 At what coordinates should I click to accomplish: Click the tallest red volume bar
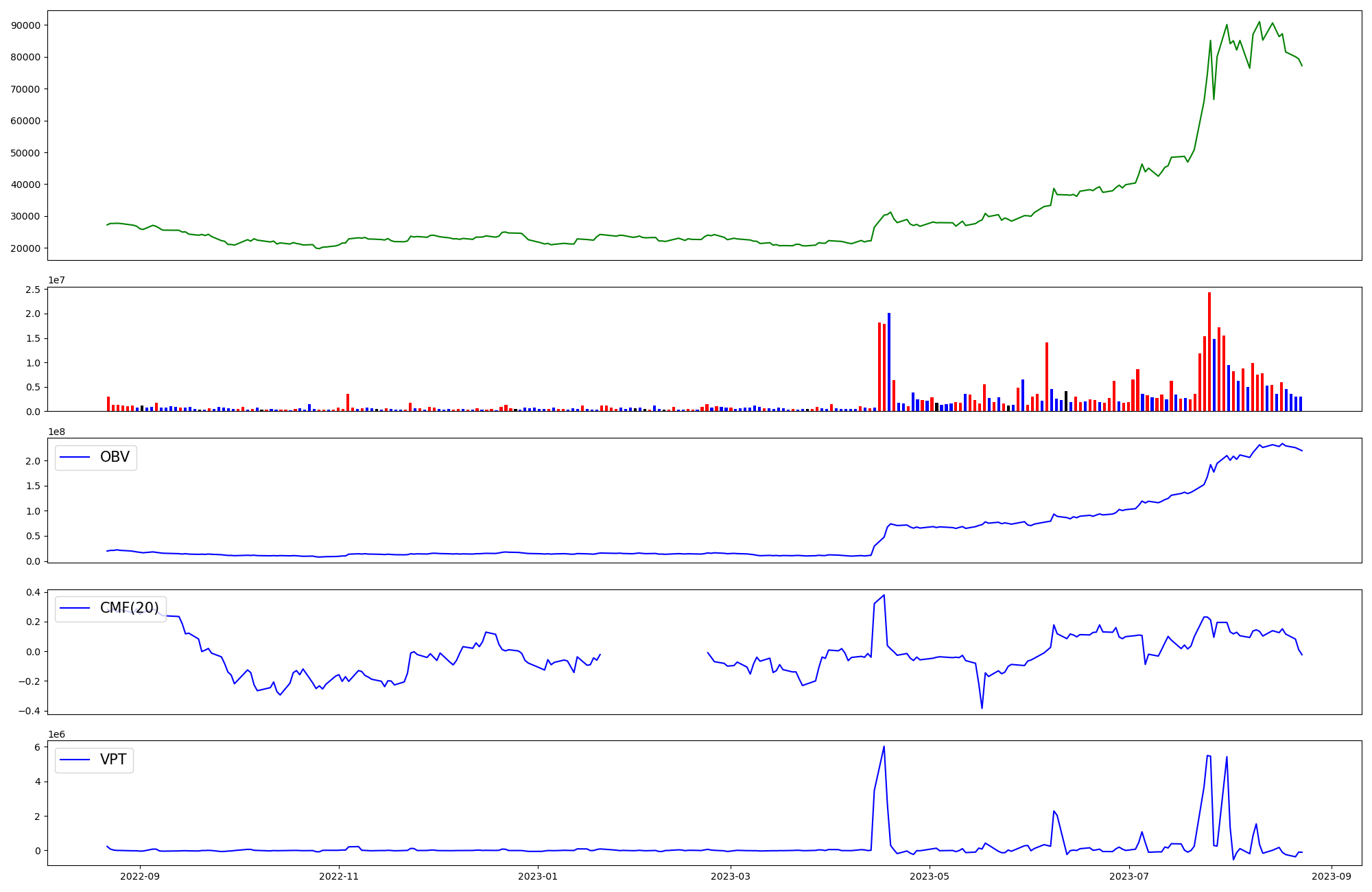[x=1209, y=351]
